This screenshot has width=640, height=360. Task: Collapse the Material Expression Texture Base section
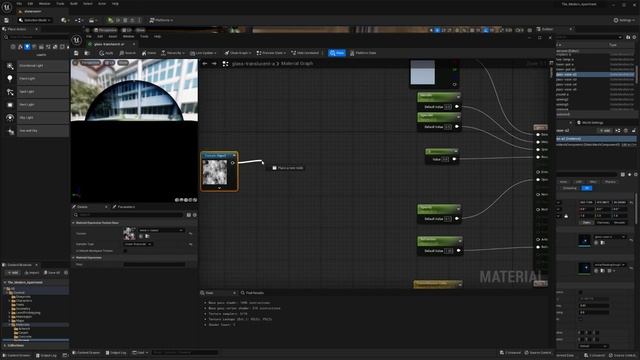(73, 223)
